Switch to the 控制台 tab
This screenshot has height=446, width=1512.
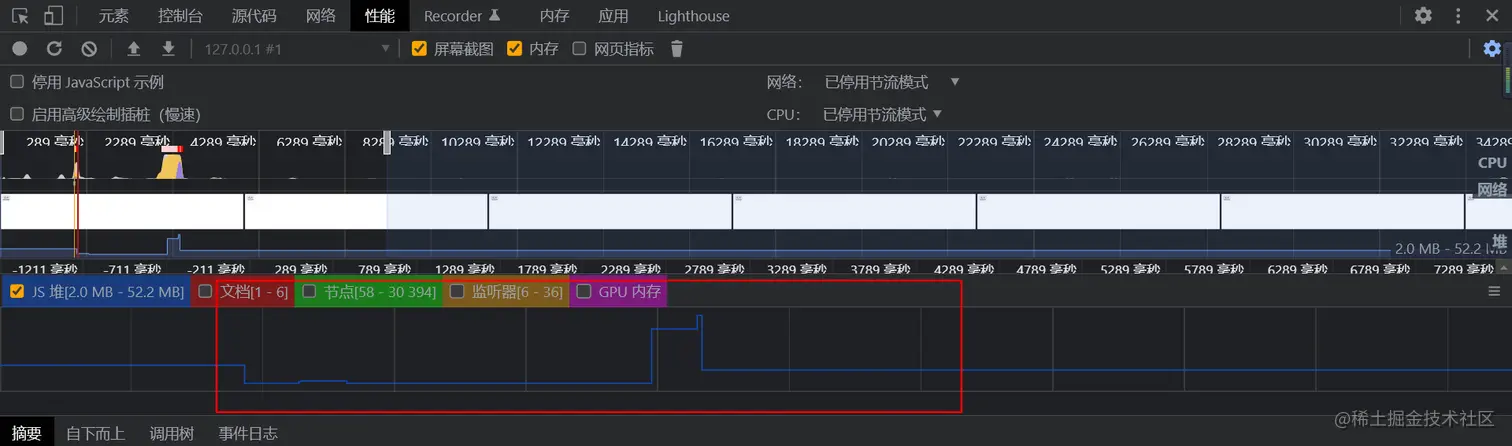180,16
